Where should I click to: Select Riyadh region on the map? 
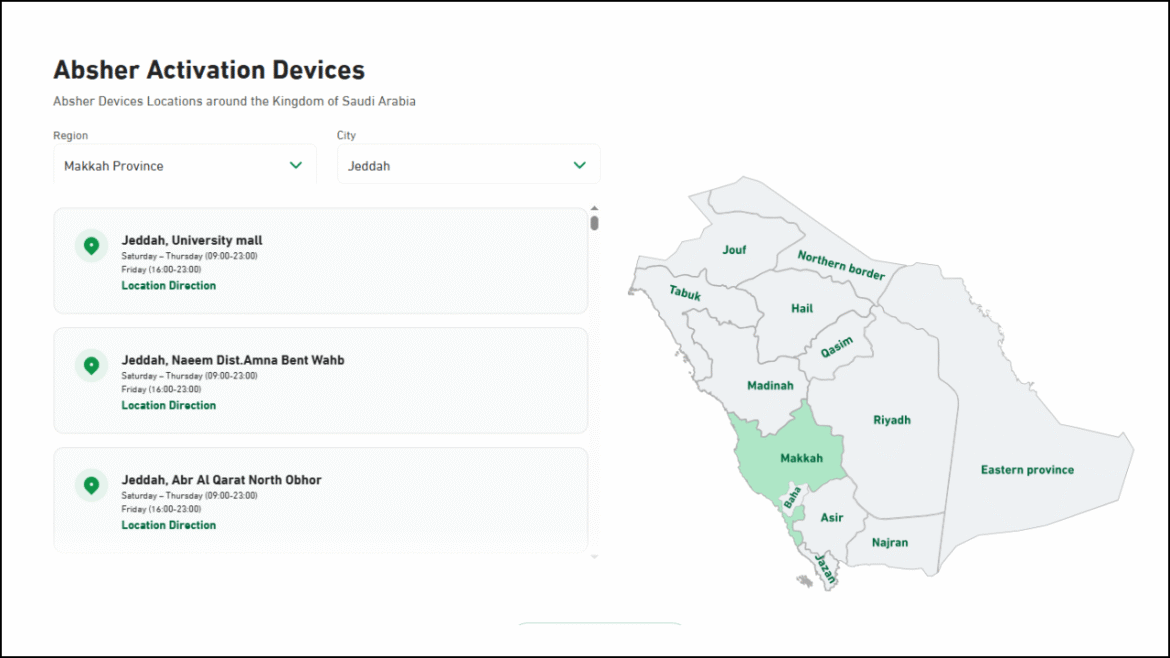[891, 420]
